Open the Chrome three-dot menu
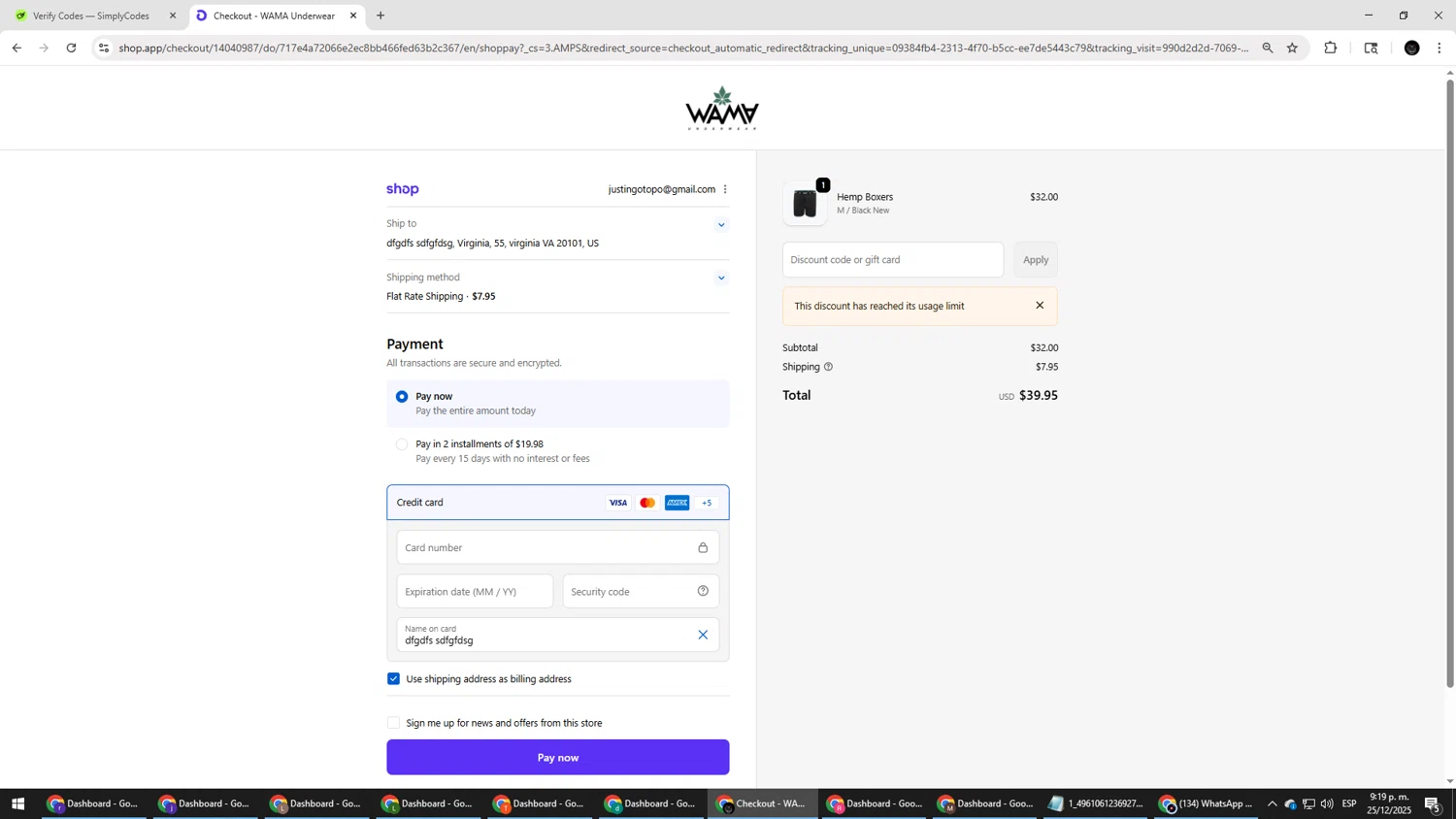The image size is (1456, 819). point(1439,48)
